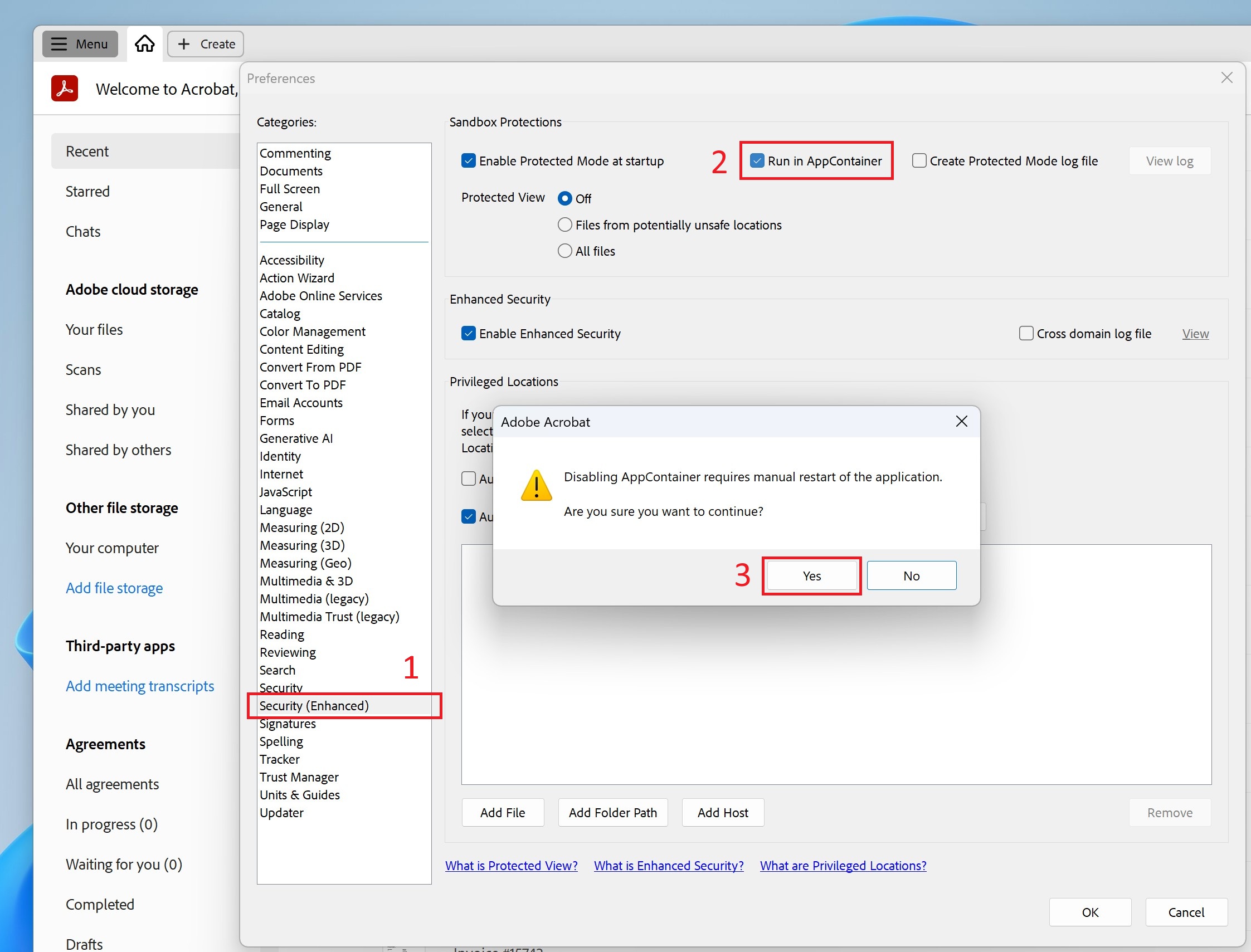Select General category
The image size is (1251, 952).
click(343, 207)
